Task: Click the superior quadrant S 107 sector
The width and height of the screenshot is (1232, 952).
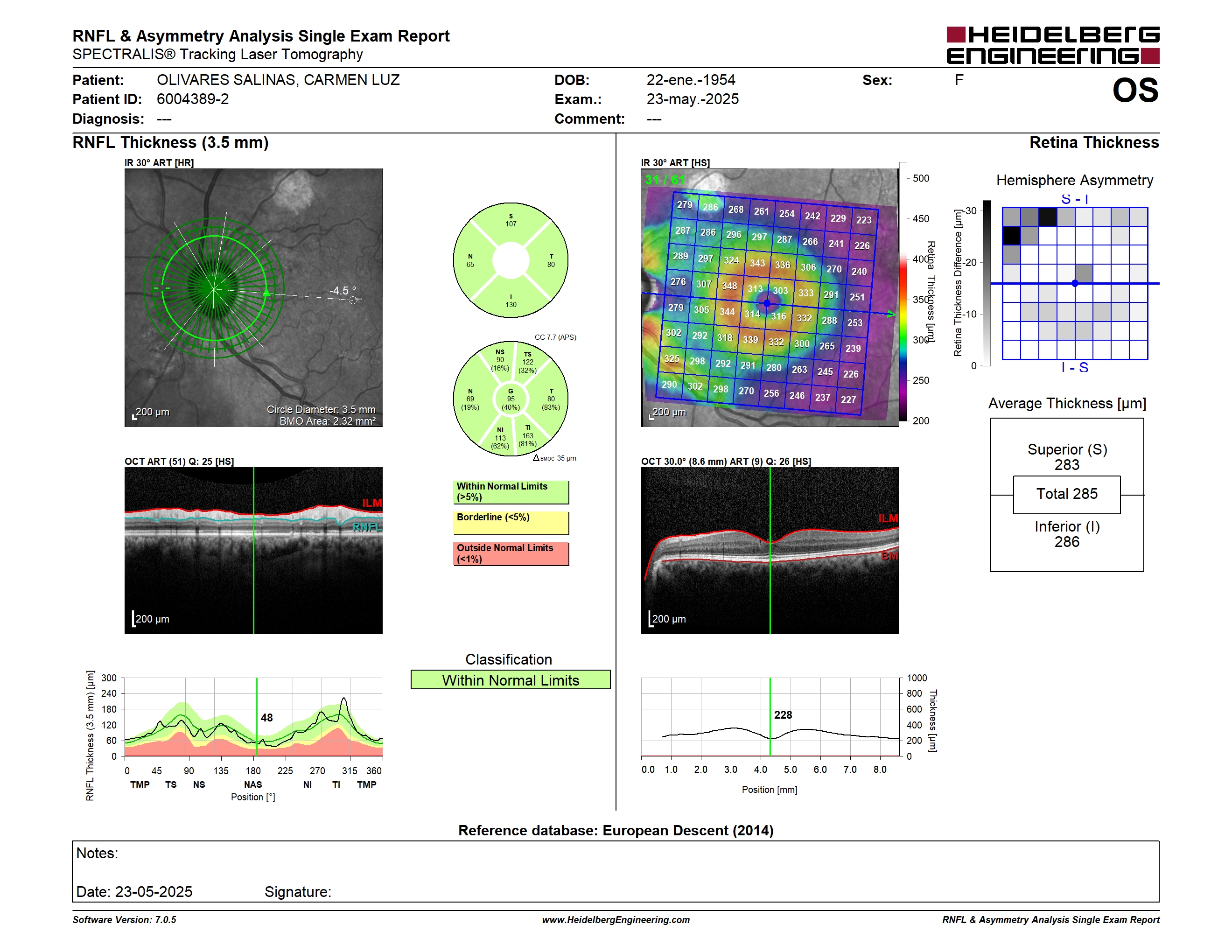Action: [x=511, y=220]
